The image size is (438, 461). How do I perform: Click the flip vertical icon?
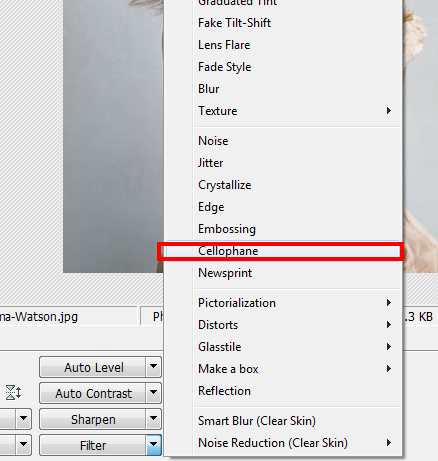click(13, 392)
